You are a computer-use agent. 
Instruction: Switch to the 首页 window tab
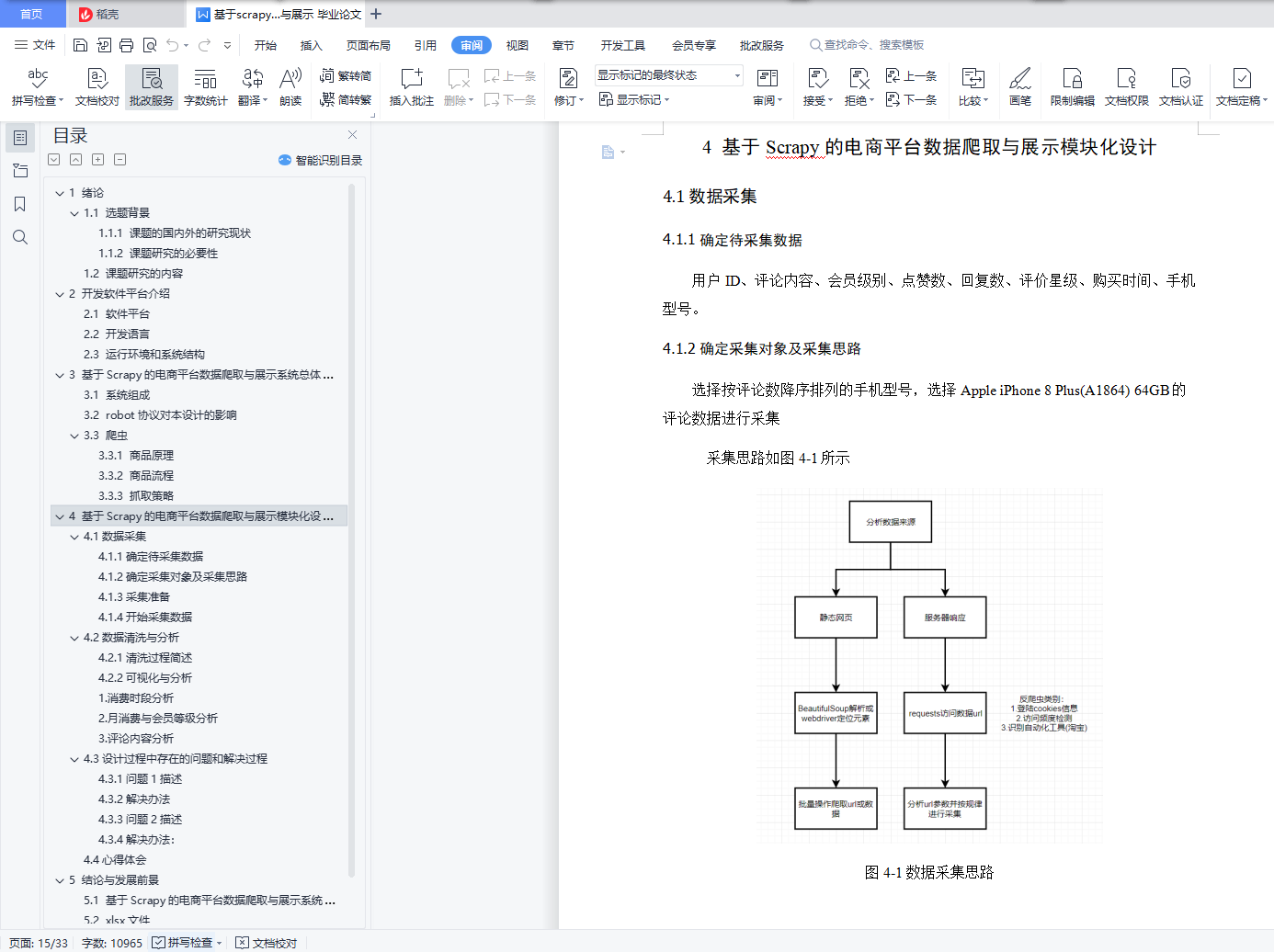pyautogui.click(x=32, y=14)
